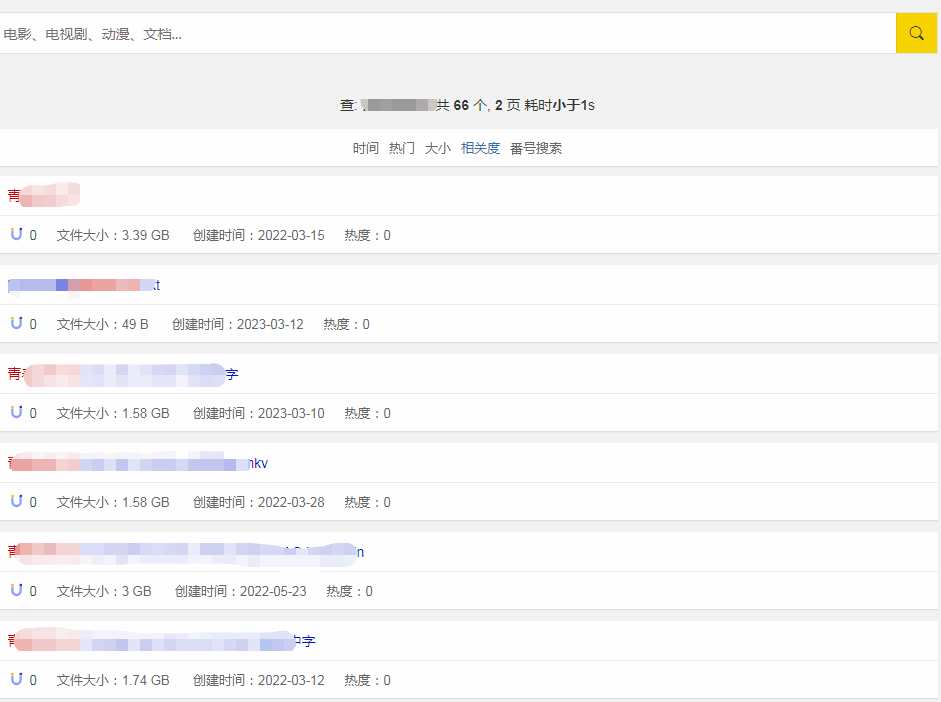Sort results by 大小
The height and width of the screenshot is (702, 941).
coord(437,148)
